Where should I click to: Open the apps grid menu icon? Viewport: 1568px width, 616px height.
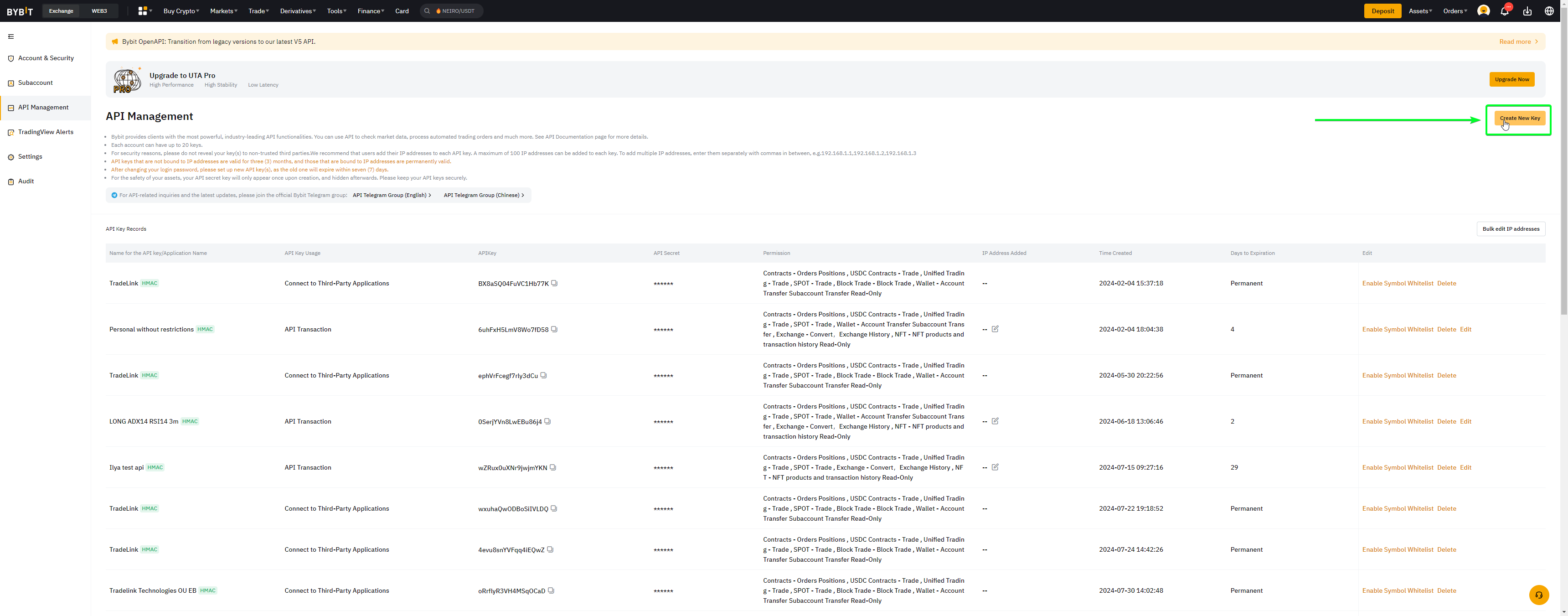[x=142, y=11]
